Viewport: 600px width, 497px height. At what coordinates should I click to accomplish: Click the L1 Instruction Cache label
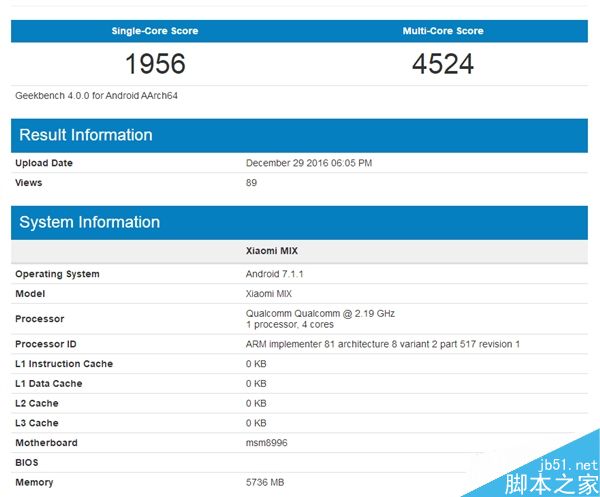point(64,364)
